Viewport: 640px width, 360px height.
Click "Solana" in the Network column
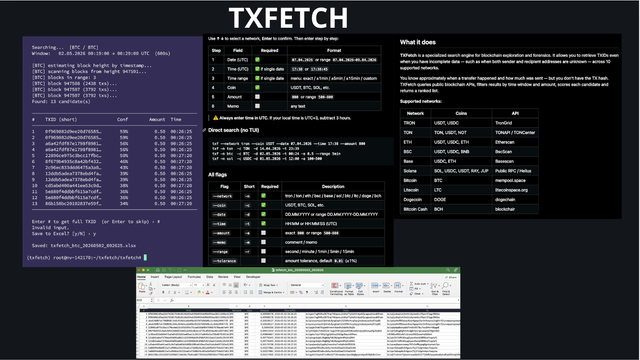click(410, 171)
